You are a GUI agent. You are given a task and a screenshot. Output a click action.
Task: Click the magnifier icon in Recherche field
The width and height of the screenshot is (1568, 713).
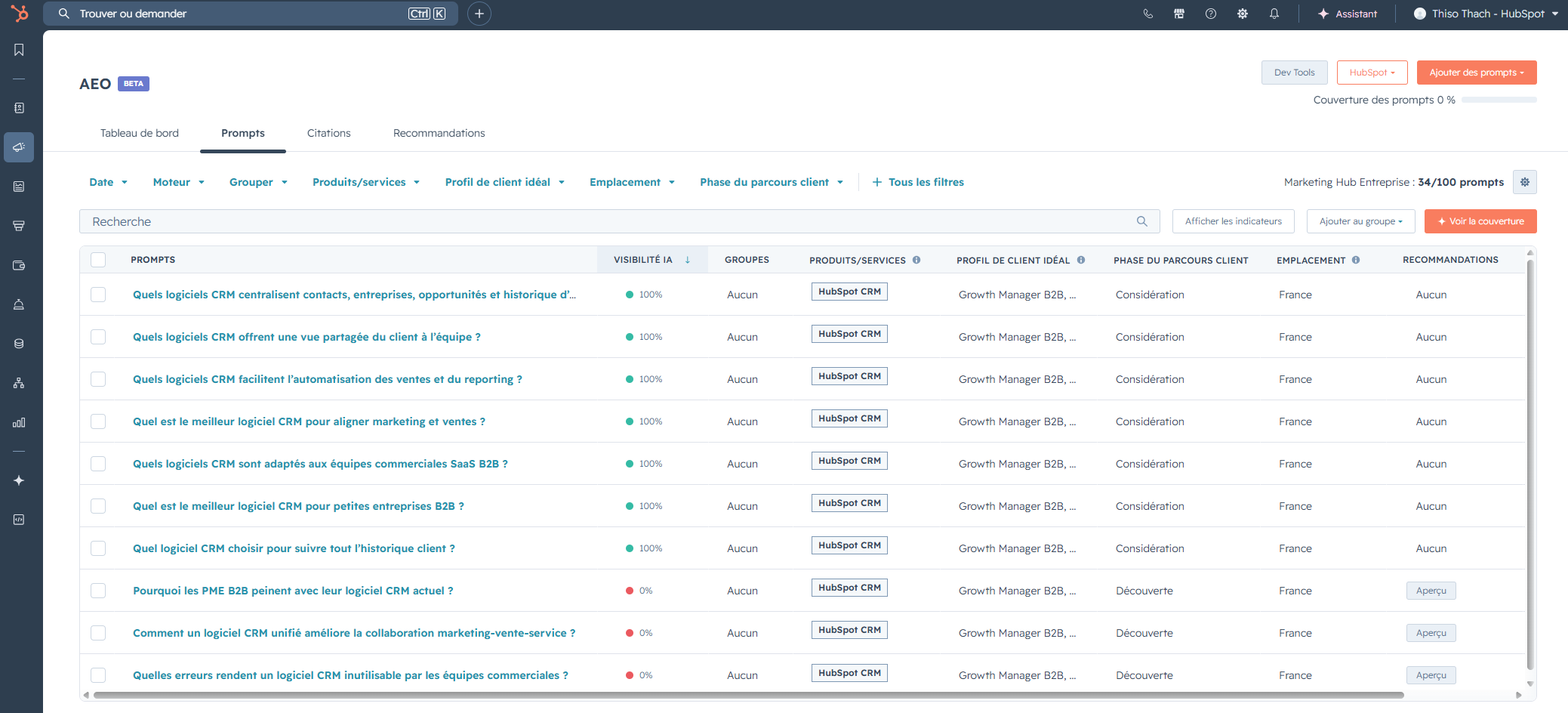tap(1142, 221)
